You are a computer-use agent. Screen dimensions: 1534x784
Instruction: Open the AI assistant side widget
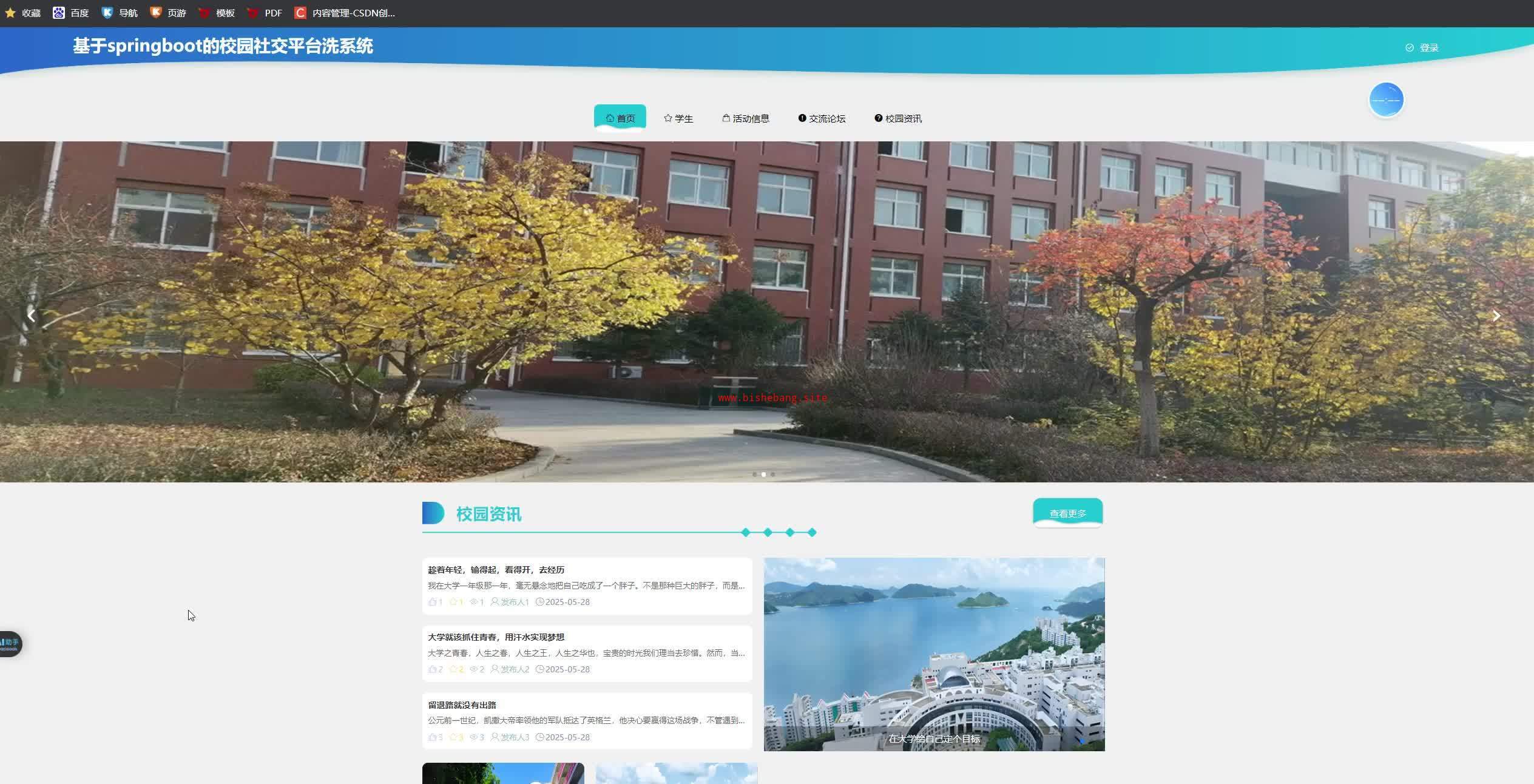(x=10, y=643)
